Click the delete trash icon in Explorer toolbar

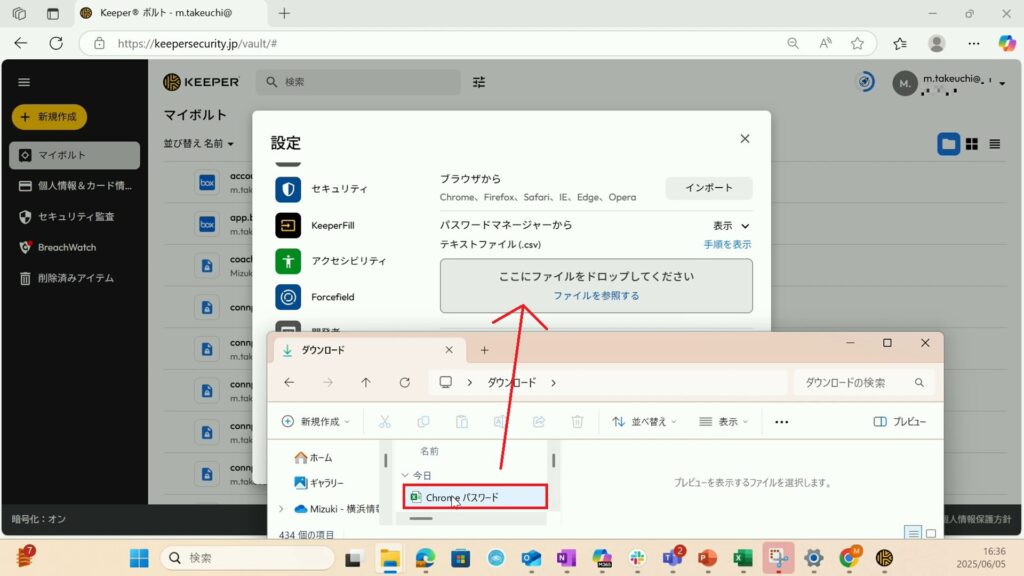pos(577,422)
